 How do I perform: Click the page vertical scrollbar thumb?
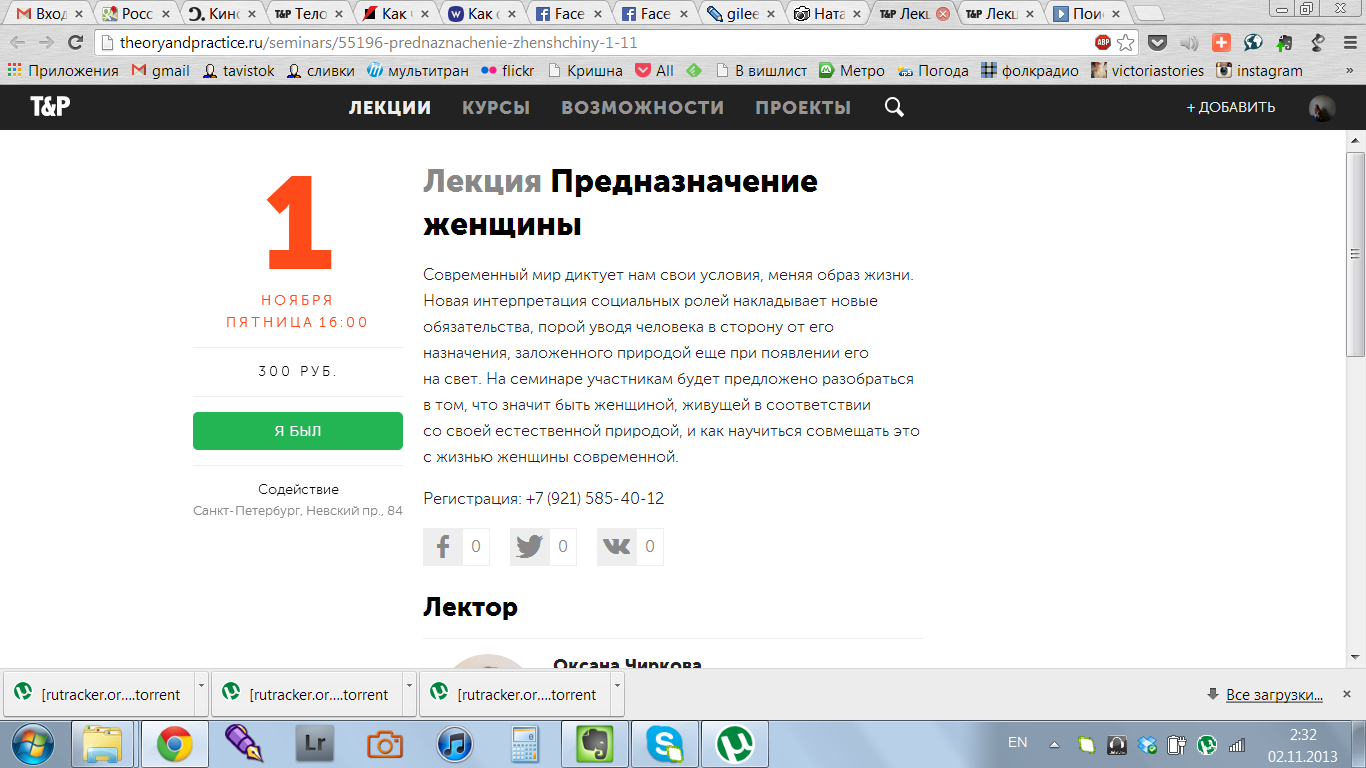1355,254
